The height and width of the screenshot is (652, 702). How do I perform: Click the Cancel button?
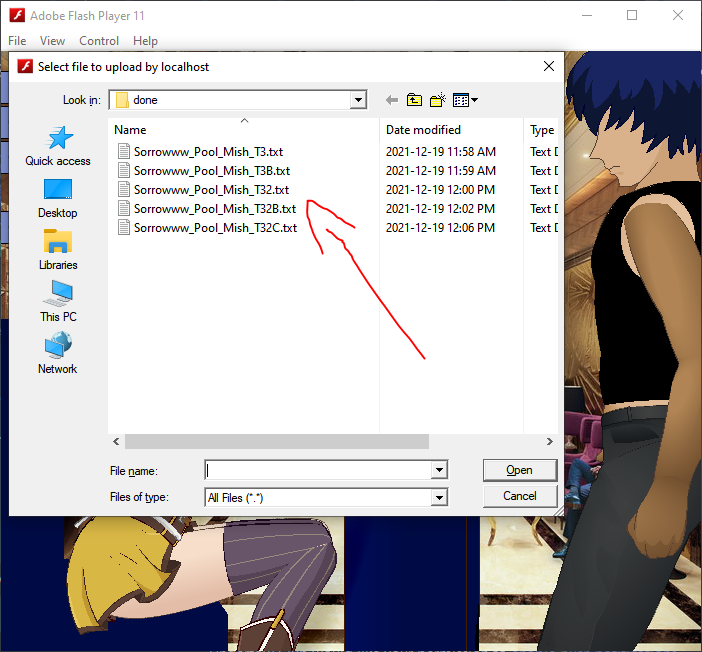519,496
